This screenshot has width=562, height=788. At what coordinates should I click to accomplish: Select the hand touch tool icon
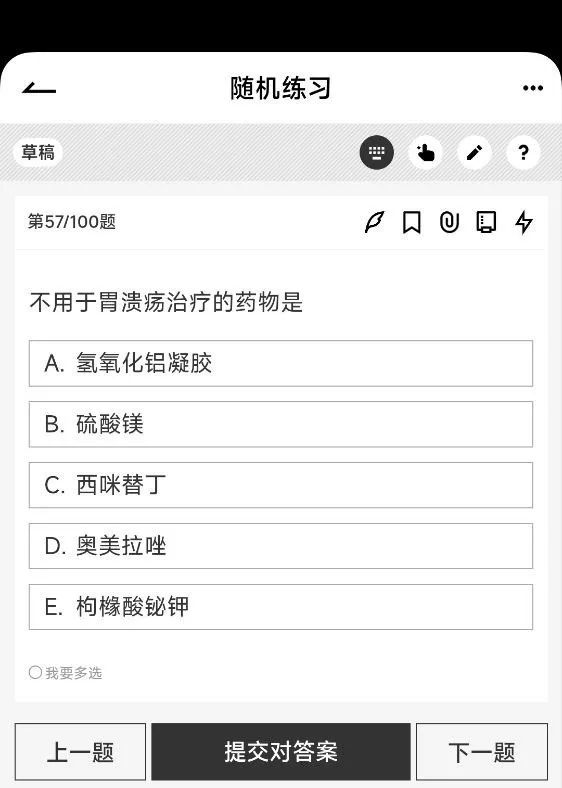[425, 152]
